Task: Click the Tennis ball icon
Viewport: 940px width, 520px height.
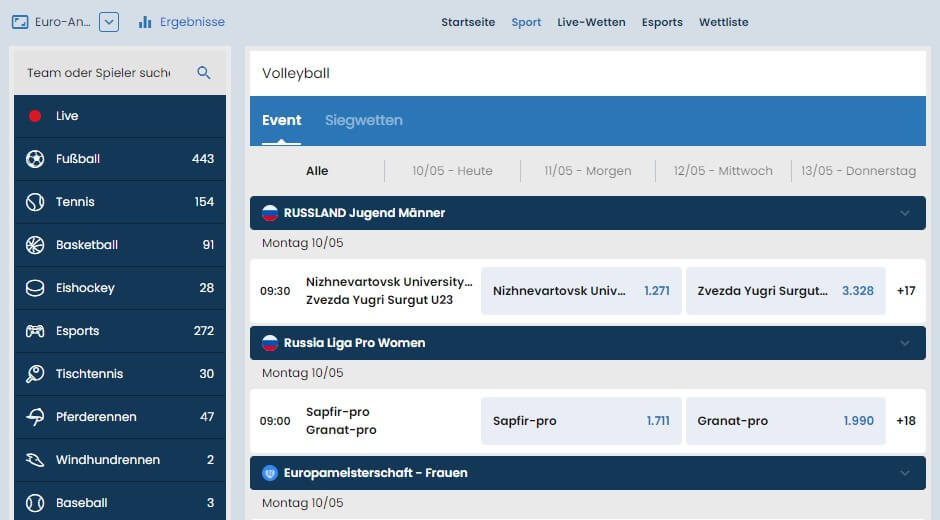Action: (35, 202)
